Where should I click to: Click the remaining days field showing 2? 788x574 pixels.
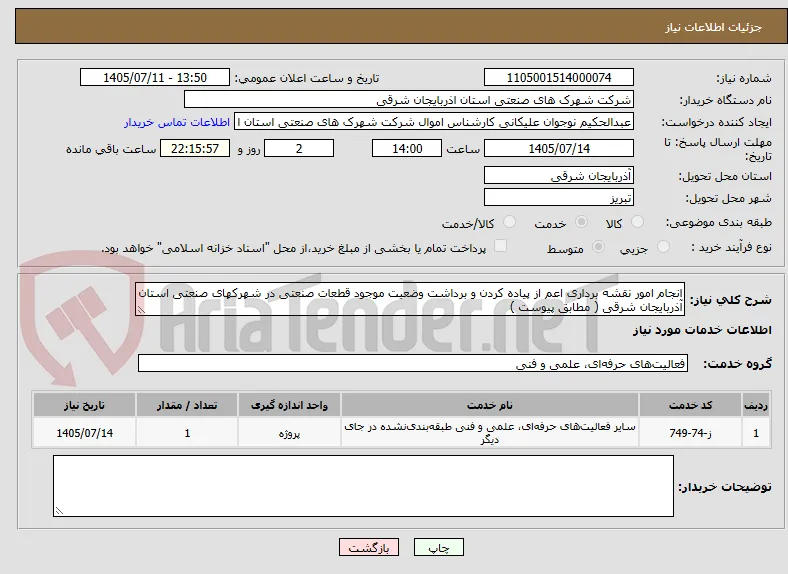299,148
